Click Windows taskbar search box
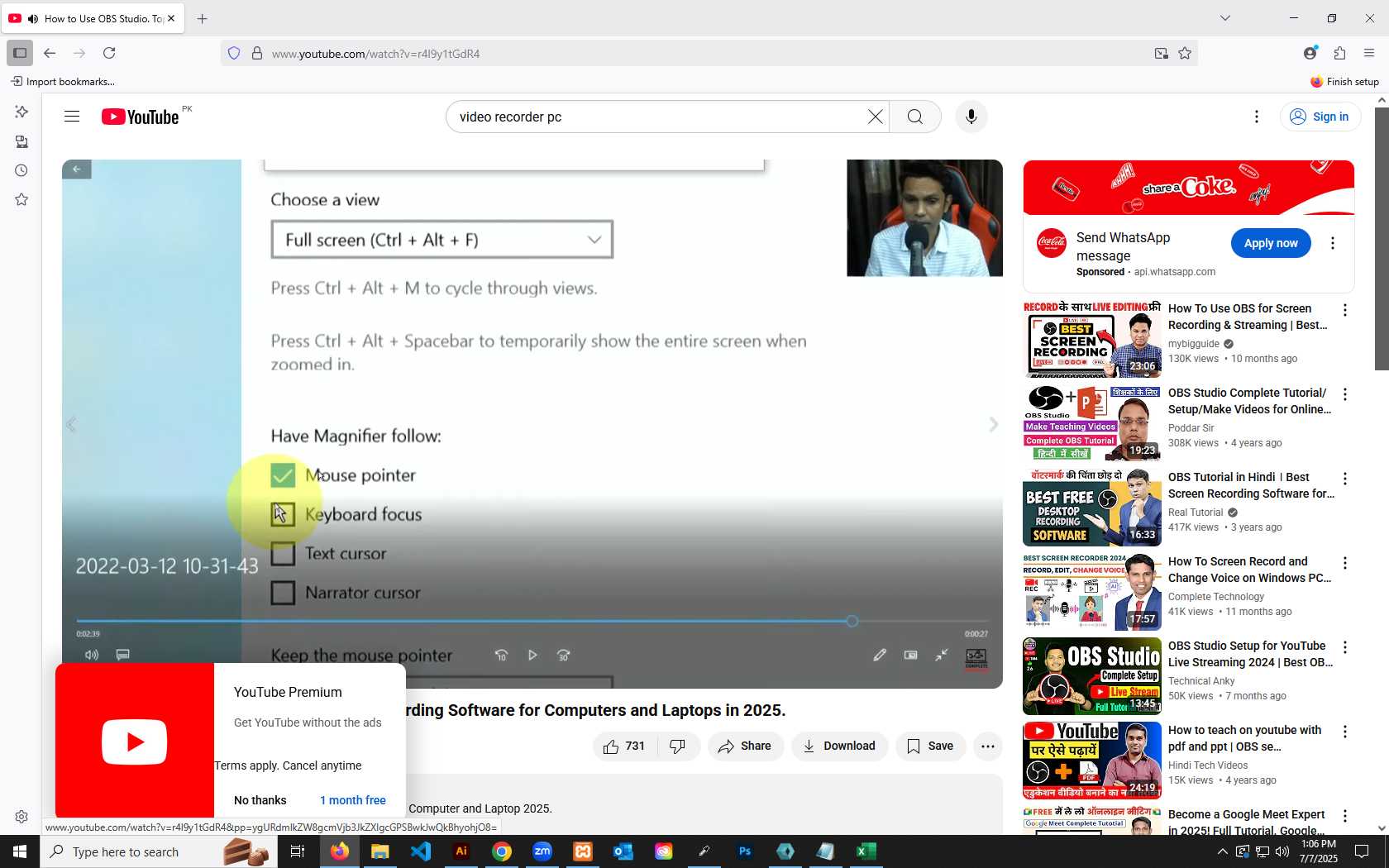Image resolution: width=1389 pixels, height=868 pixels. pos(157,851)
